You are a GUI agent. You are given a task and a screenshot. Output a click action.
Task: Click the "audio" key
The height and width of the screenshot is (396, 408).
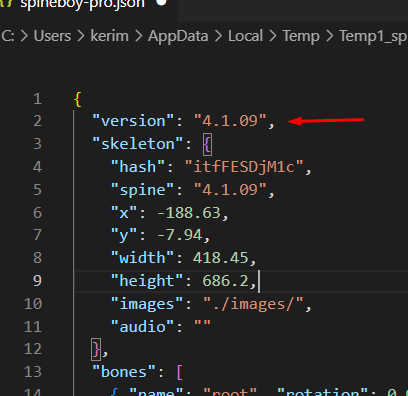click(x=142, y=327)
